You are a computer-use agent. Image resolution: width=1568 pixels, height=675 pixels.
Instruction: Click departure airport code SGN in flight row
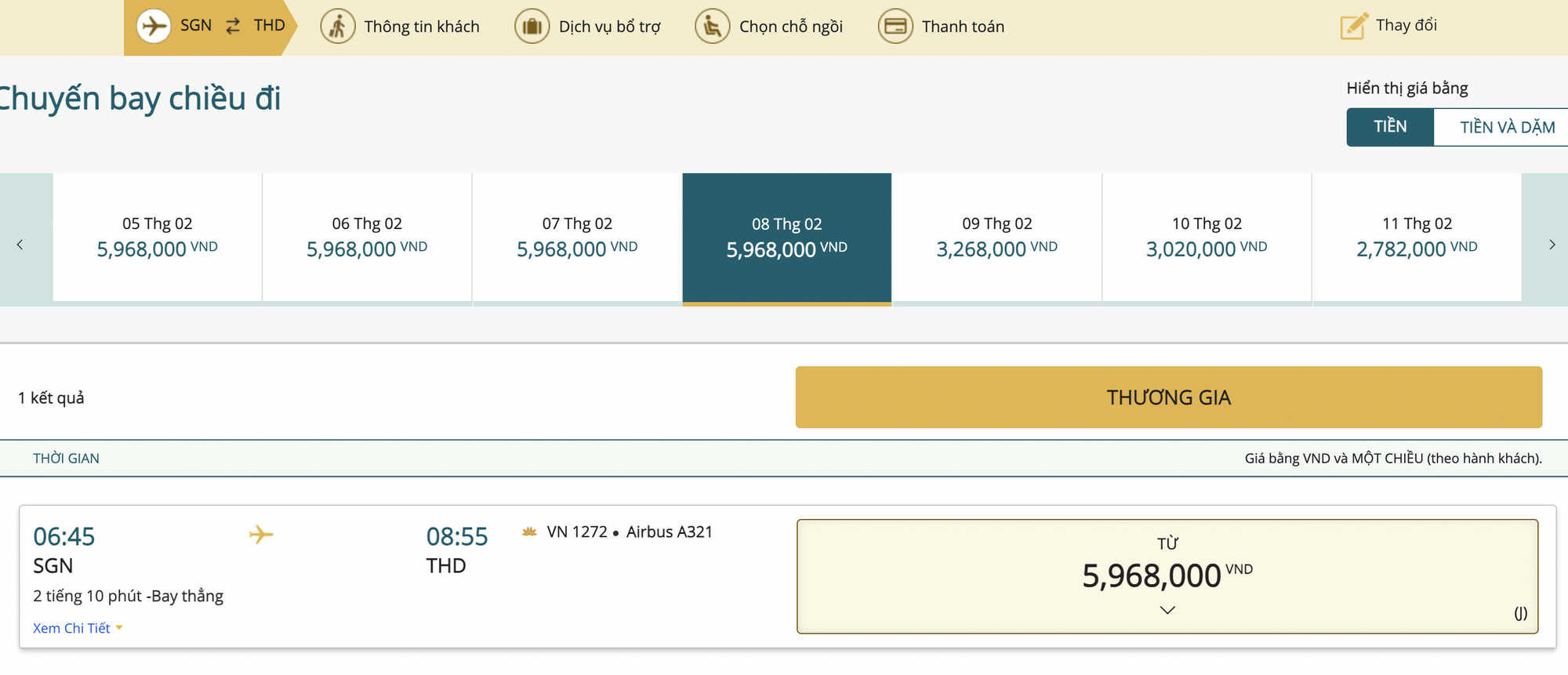tap(53, 565)
